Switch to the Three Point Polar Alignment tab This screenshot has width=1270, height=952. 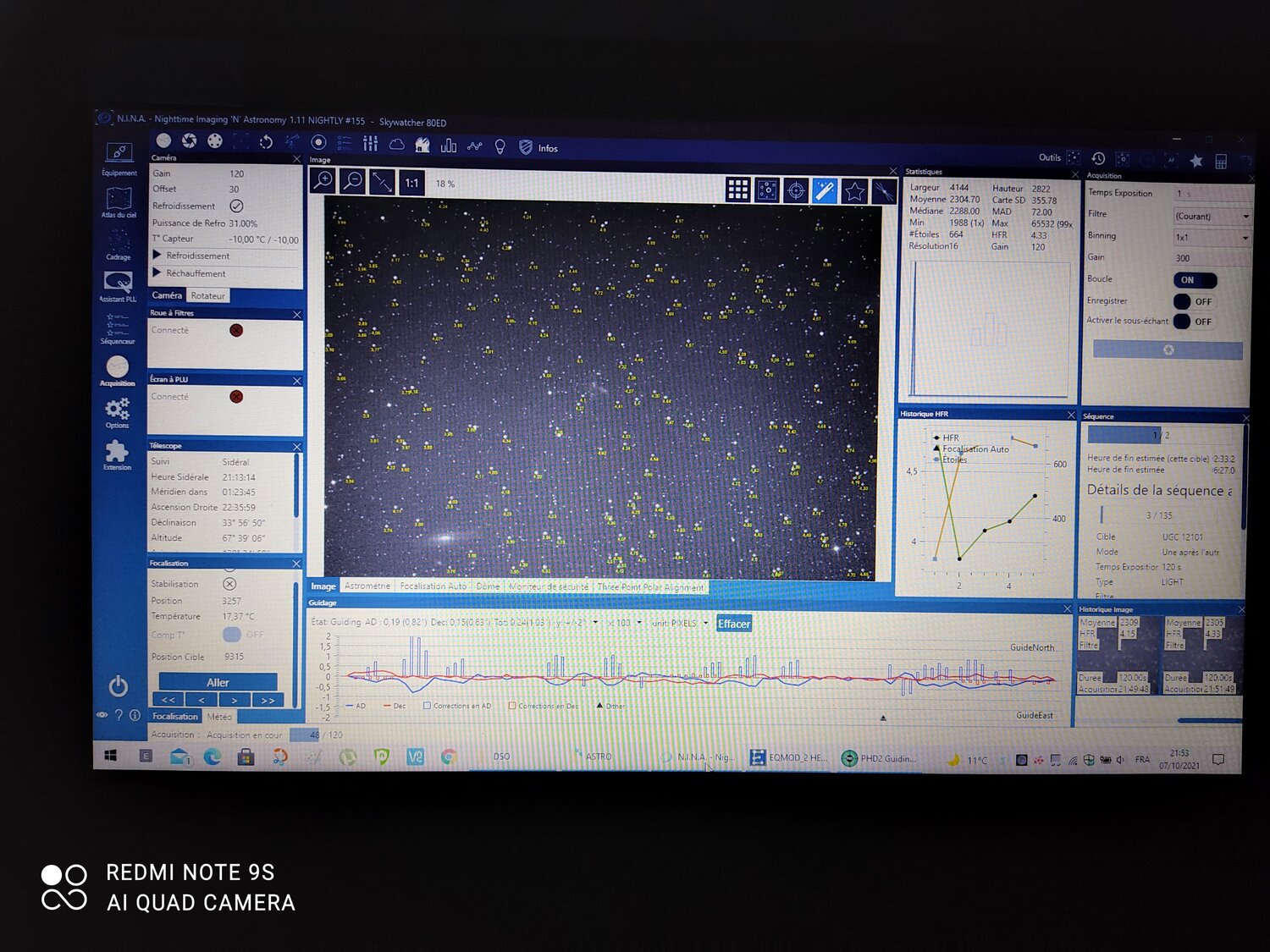pos(650,587)
